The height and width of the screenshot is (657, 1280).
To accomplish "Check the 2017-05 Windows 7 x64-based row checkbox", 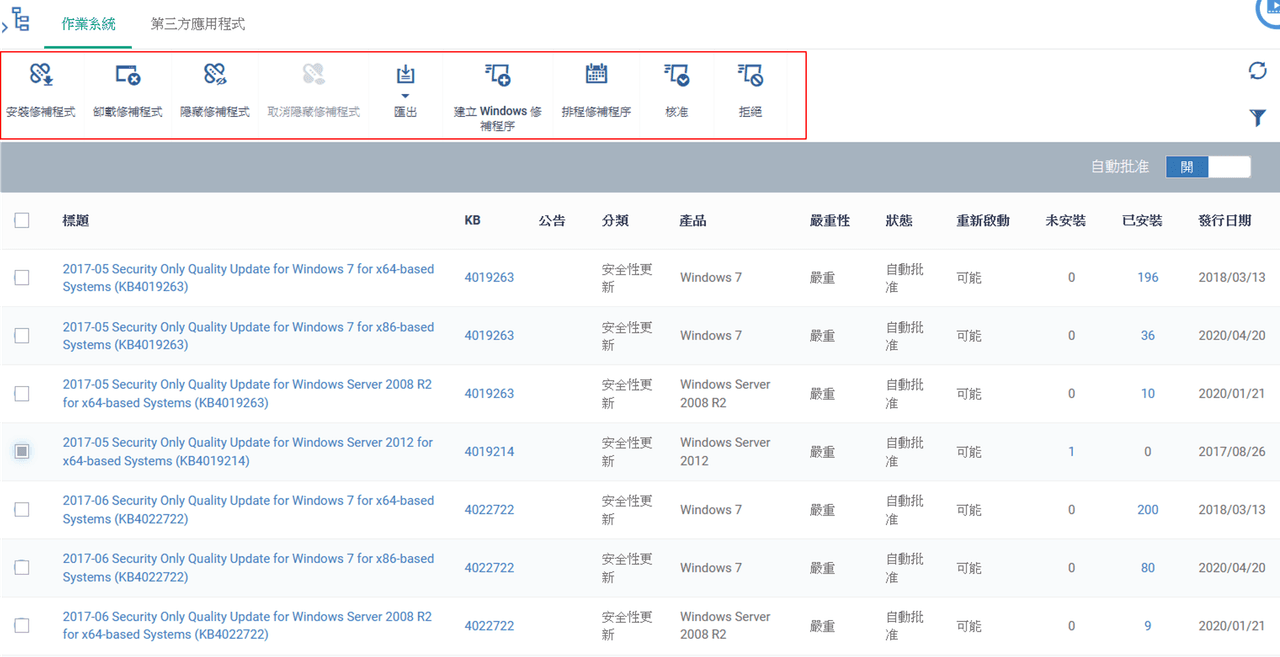I will pos(22,278).
